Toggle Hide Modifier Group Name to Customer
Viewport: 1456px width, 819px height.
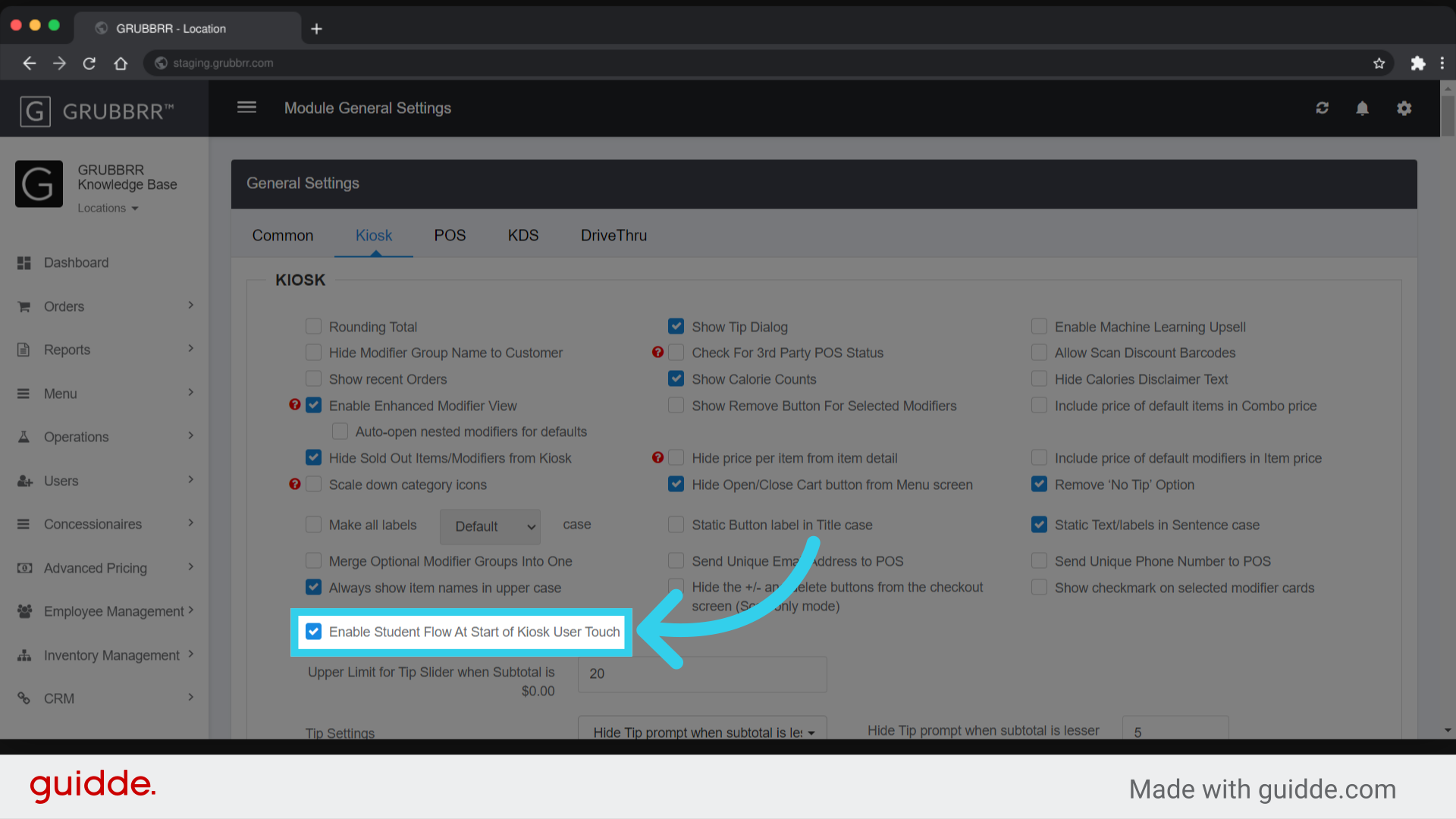click(x=313, y=353)
